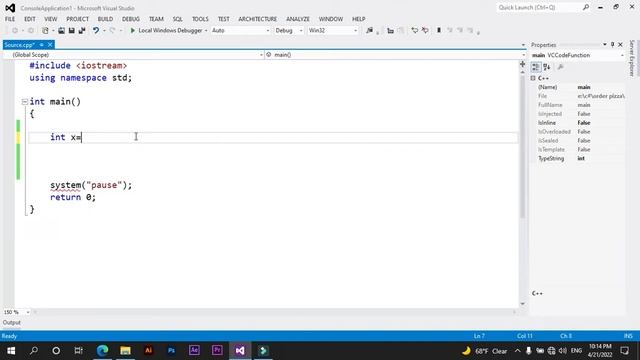Navigate backward with toolbar back arrow

15,31
